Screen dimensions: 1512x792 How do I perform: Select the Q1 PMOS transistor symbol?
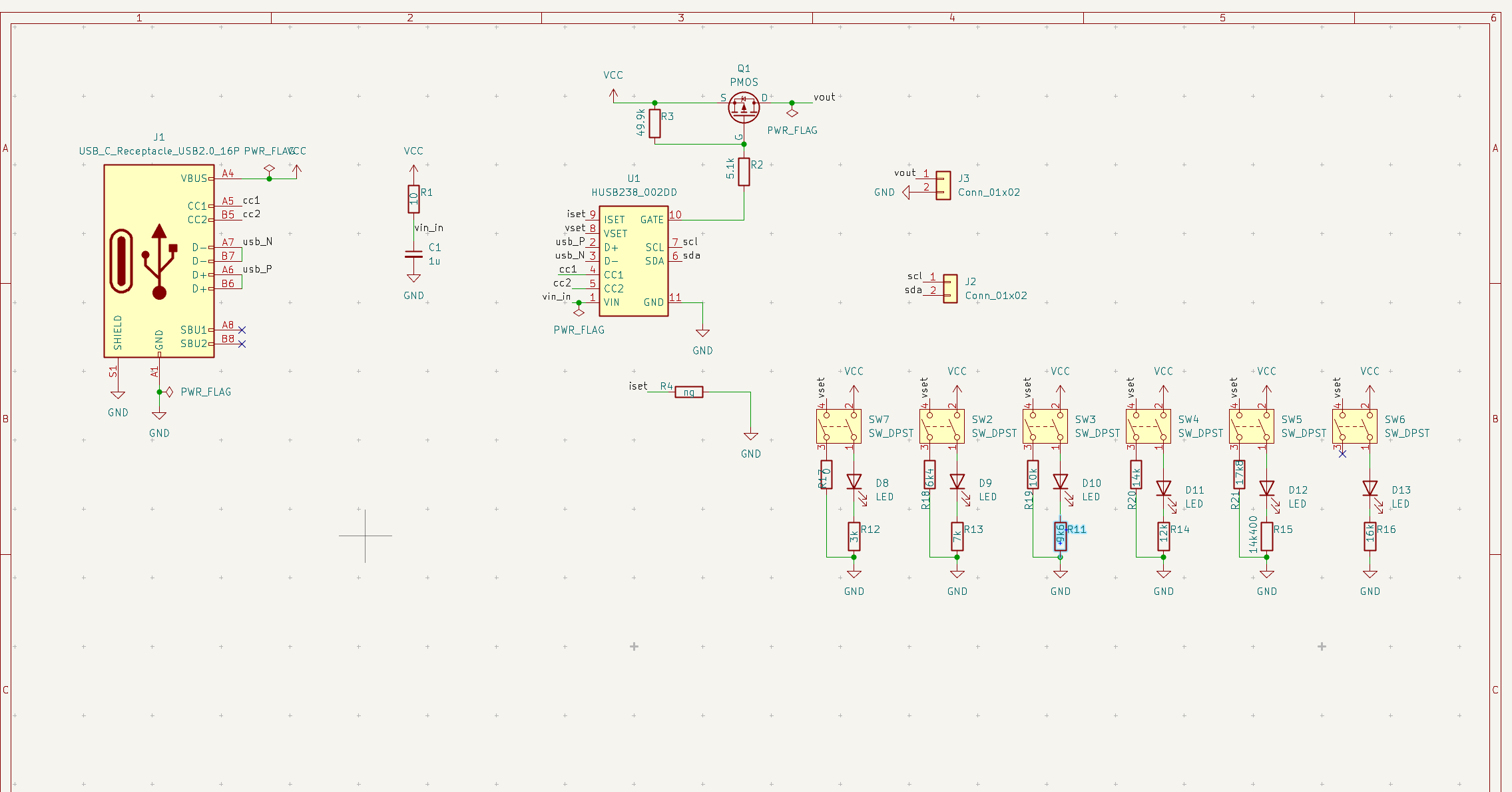[x=744, y=107]
